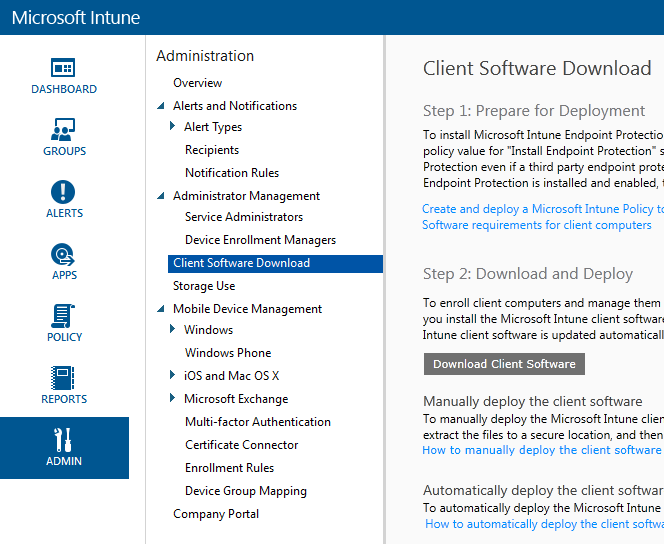The height and width of the screenshot is (544, 664).
Task: Click the DASHBOARD label
Action: pyautogui.click(x=64, y=89)
